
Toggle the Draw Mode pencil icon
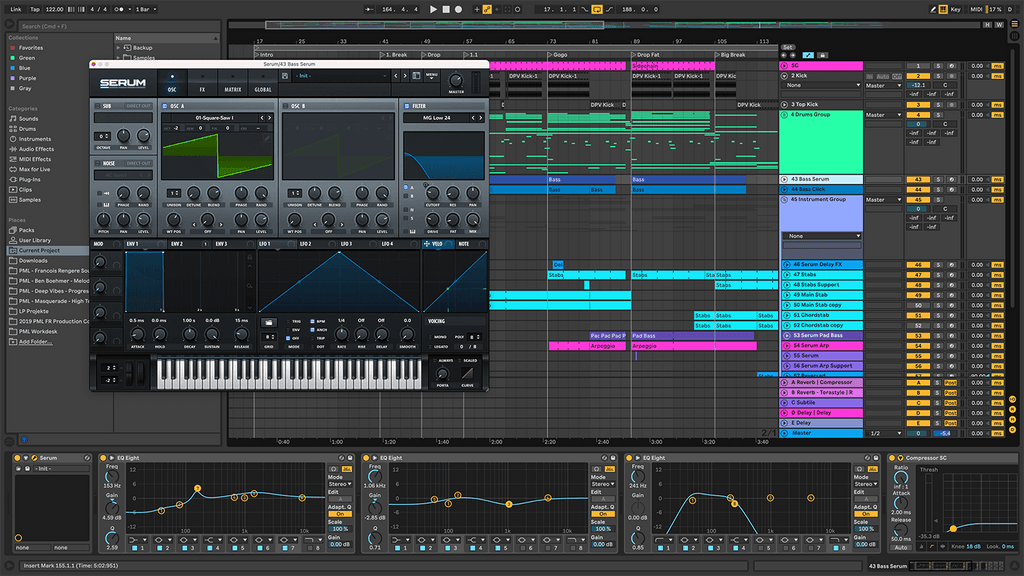pyautogui.click(x=933, y=9)
